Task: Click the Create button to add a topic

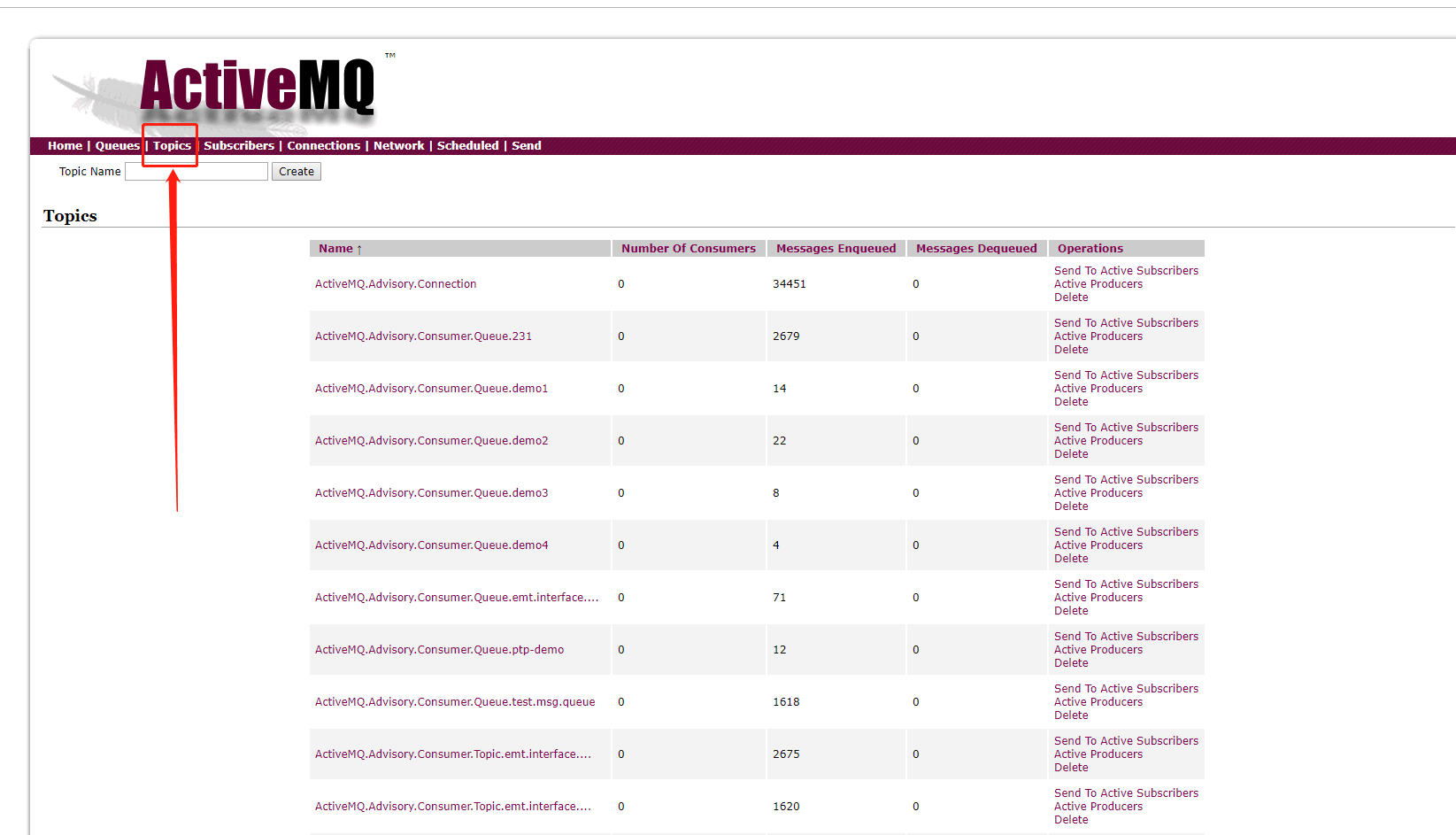Action: (x=296, y=171)
